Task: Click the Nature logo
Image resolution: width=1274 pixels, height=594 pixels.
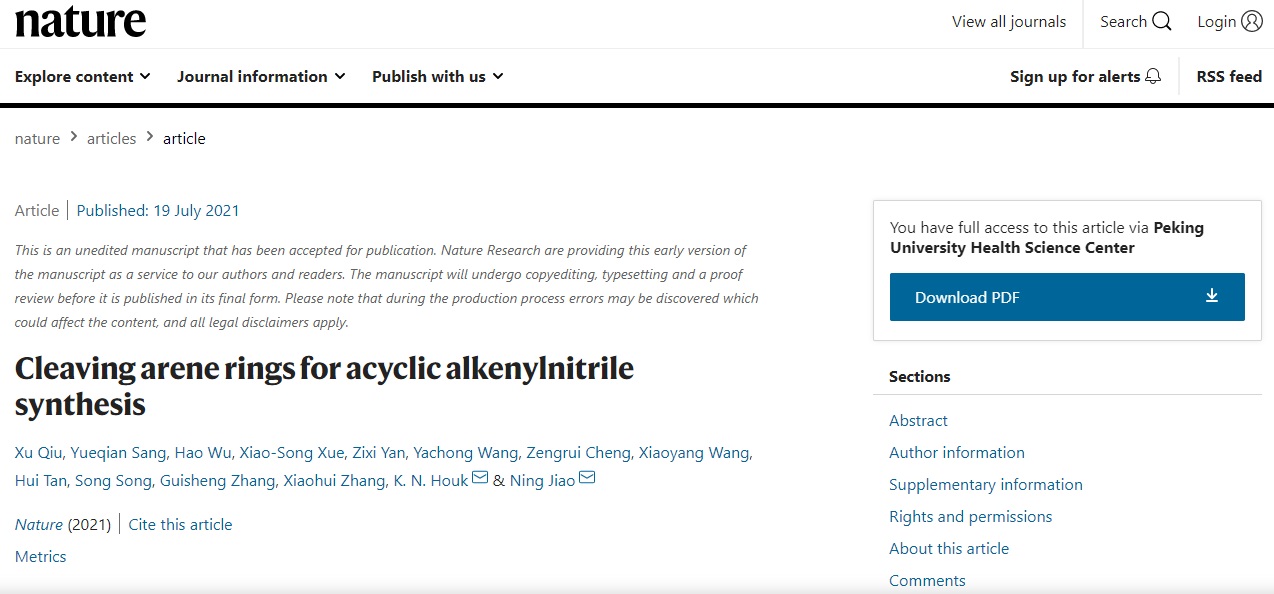Action: tap(80, 22)
